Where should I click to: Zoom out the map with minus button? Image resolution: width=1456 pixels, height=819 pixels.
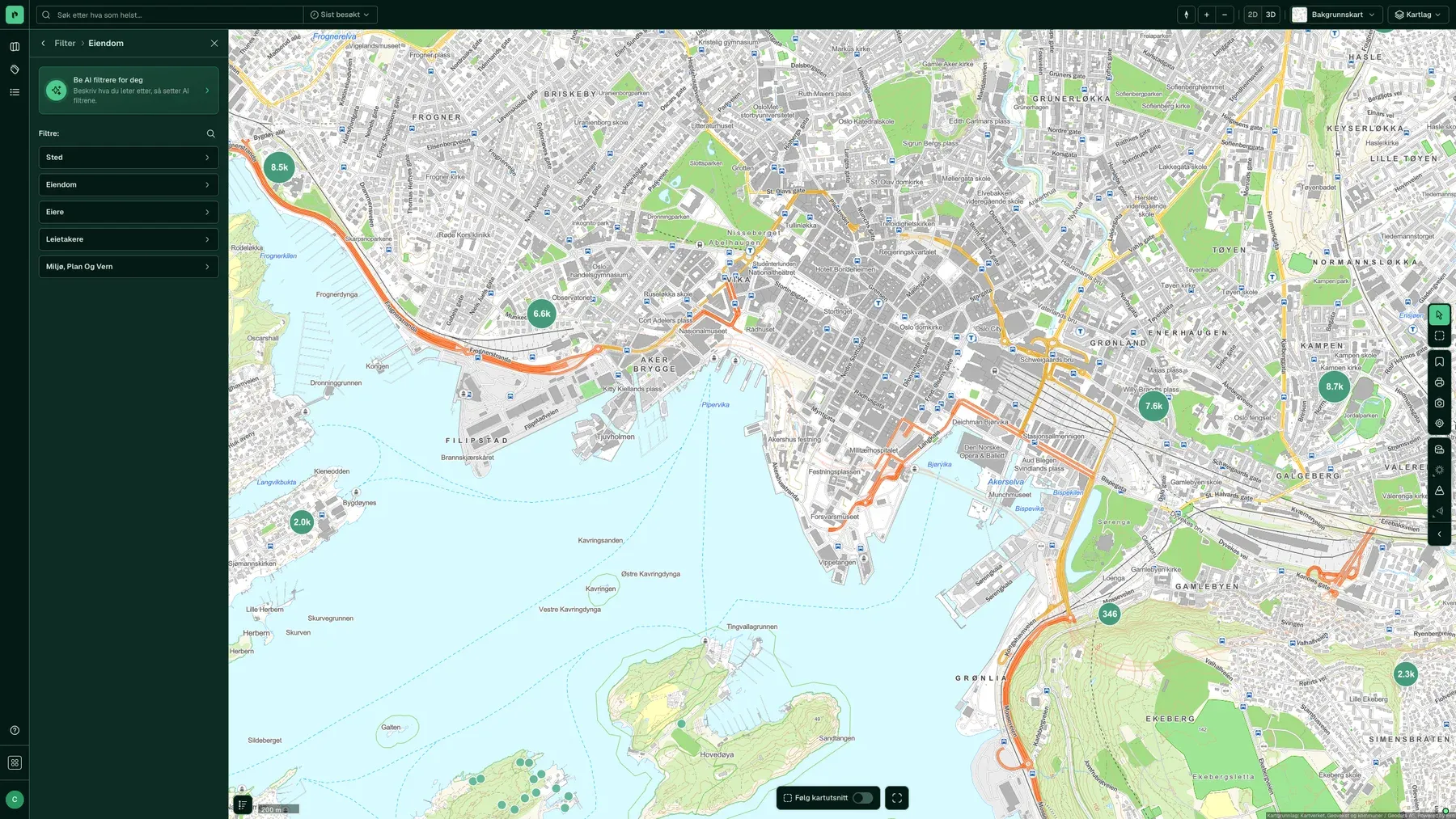tap(1225, 15)
